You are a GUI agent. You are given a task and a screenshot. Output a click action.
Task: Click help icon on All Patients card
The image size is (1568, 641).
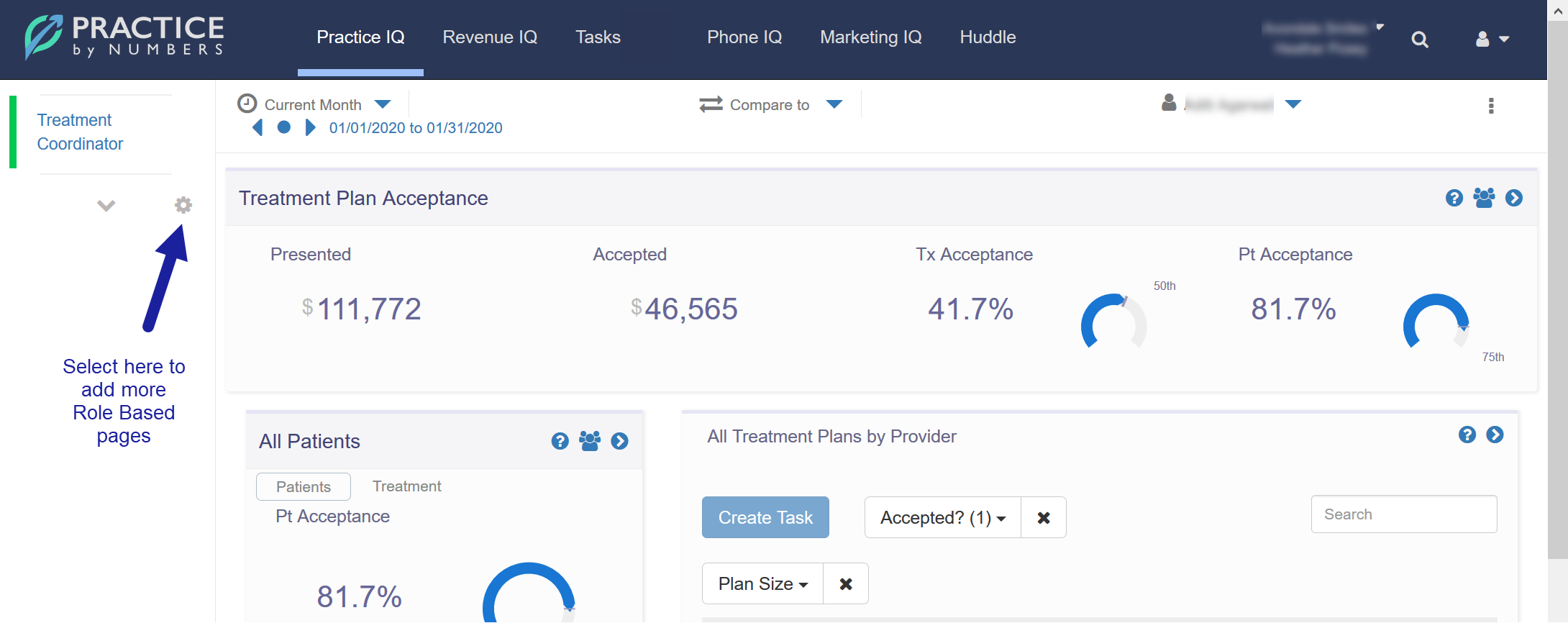[560, 441]
